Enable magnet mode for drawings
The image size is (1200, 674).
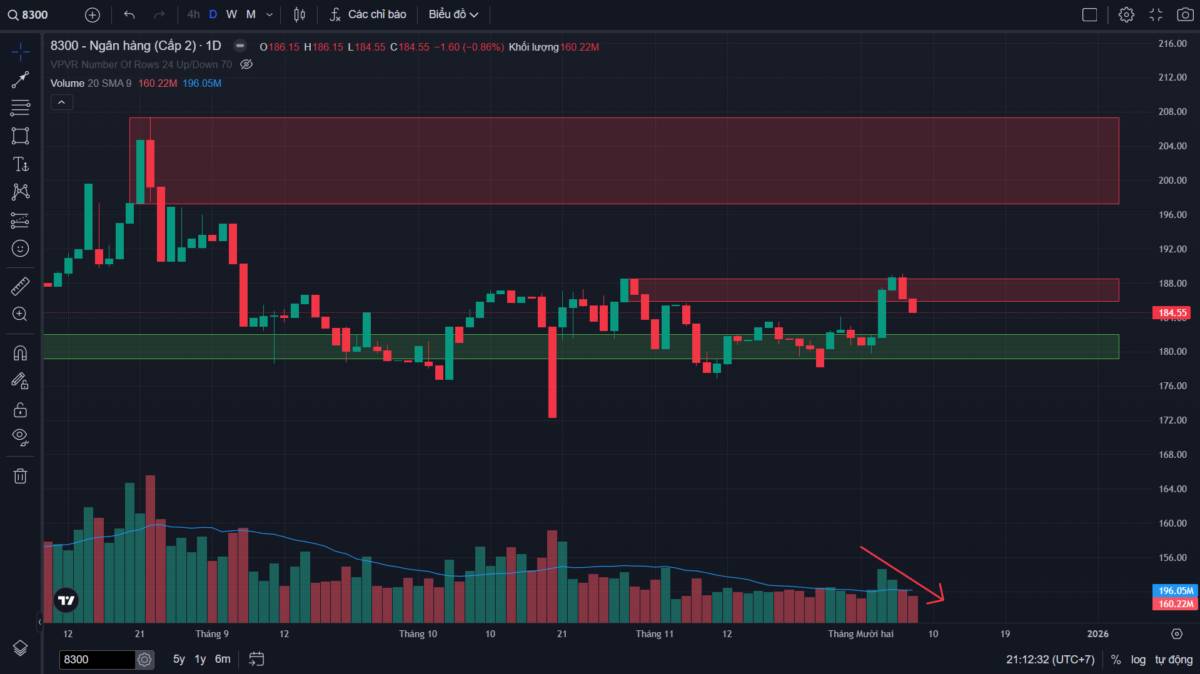click(x=20, y=353)
